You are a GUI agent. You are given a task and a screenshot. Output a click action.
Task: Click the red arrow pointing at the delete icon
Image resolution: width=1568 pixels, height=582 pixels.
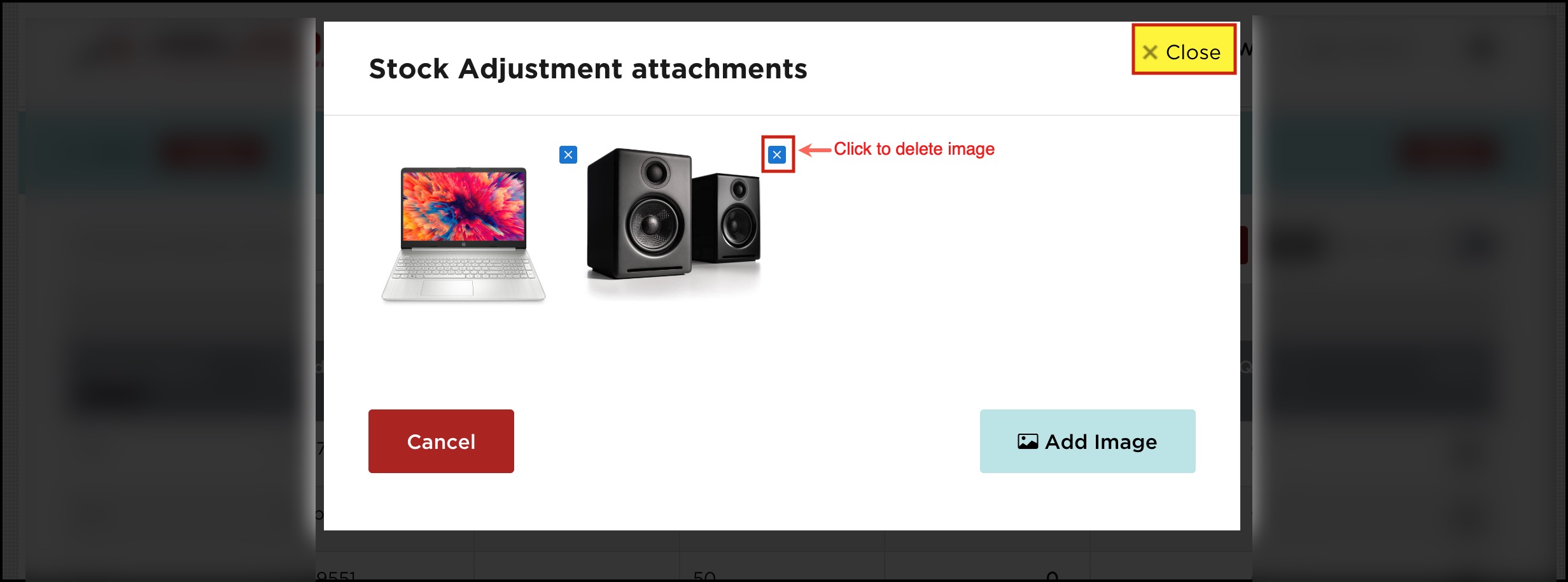click(815, 150)
